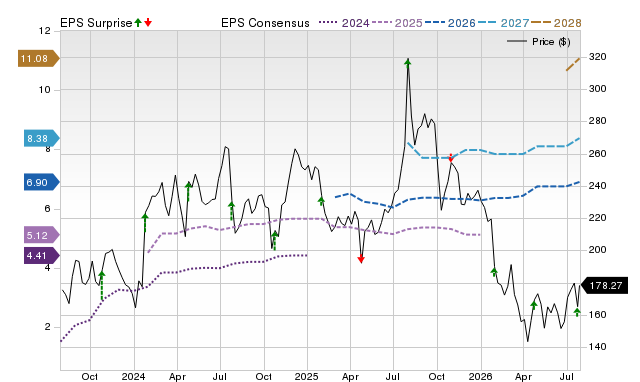The image size is (640, 382).
Task: Select the 2028 consensus legend entry
Action: click(x=556, y=23)
